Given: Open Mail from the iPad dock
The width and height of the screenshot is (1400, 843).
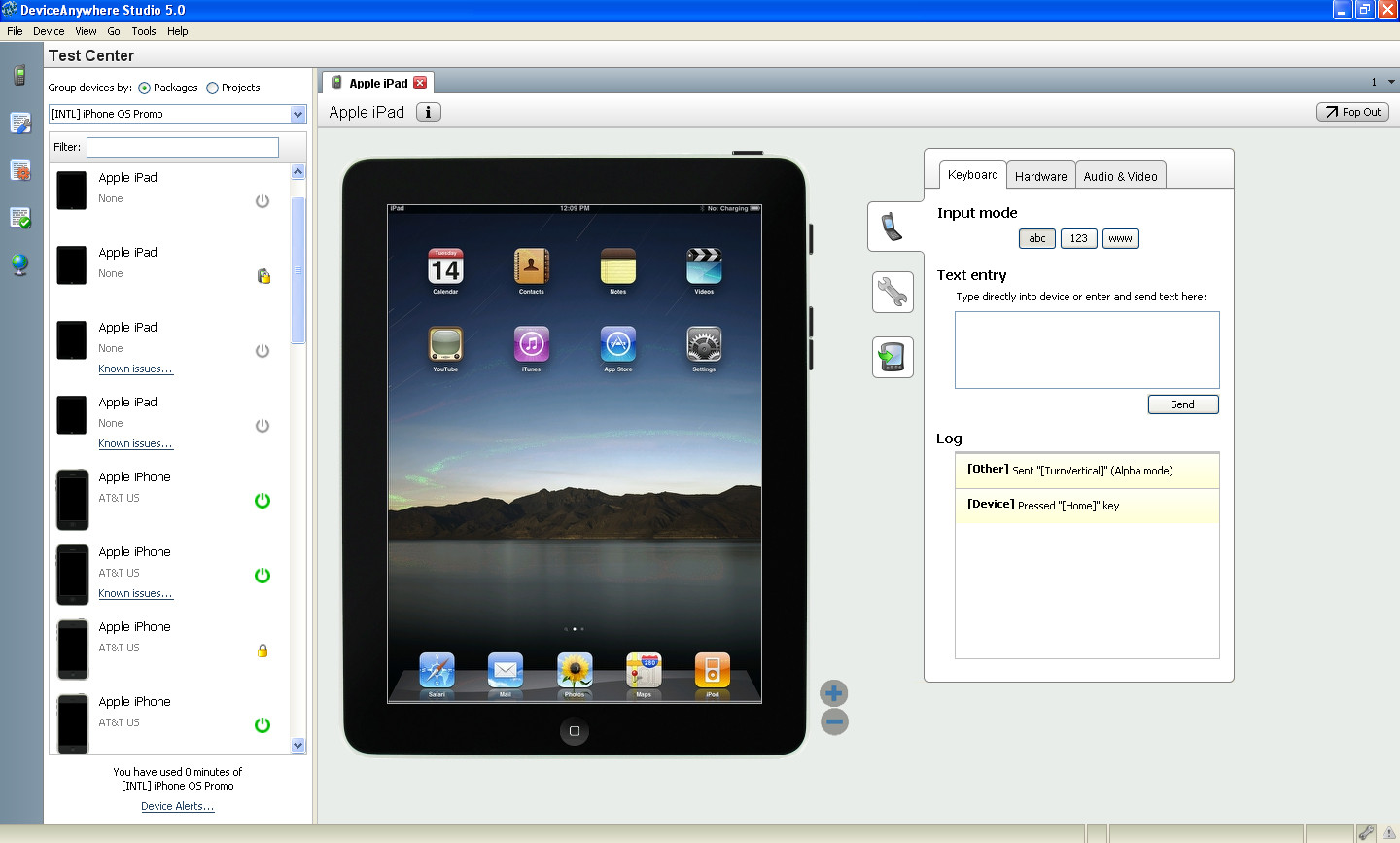Looking at the screenshot, I should click(x=506, y=670).
